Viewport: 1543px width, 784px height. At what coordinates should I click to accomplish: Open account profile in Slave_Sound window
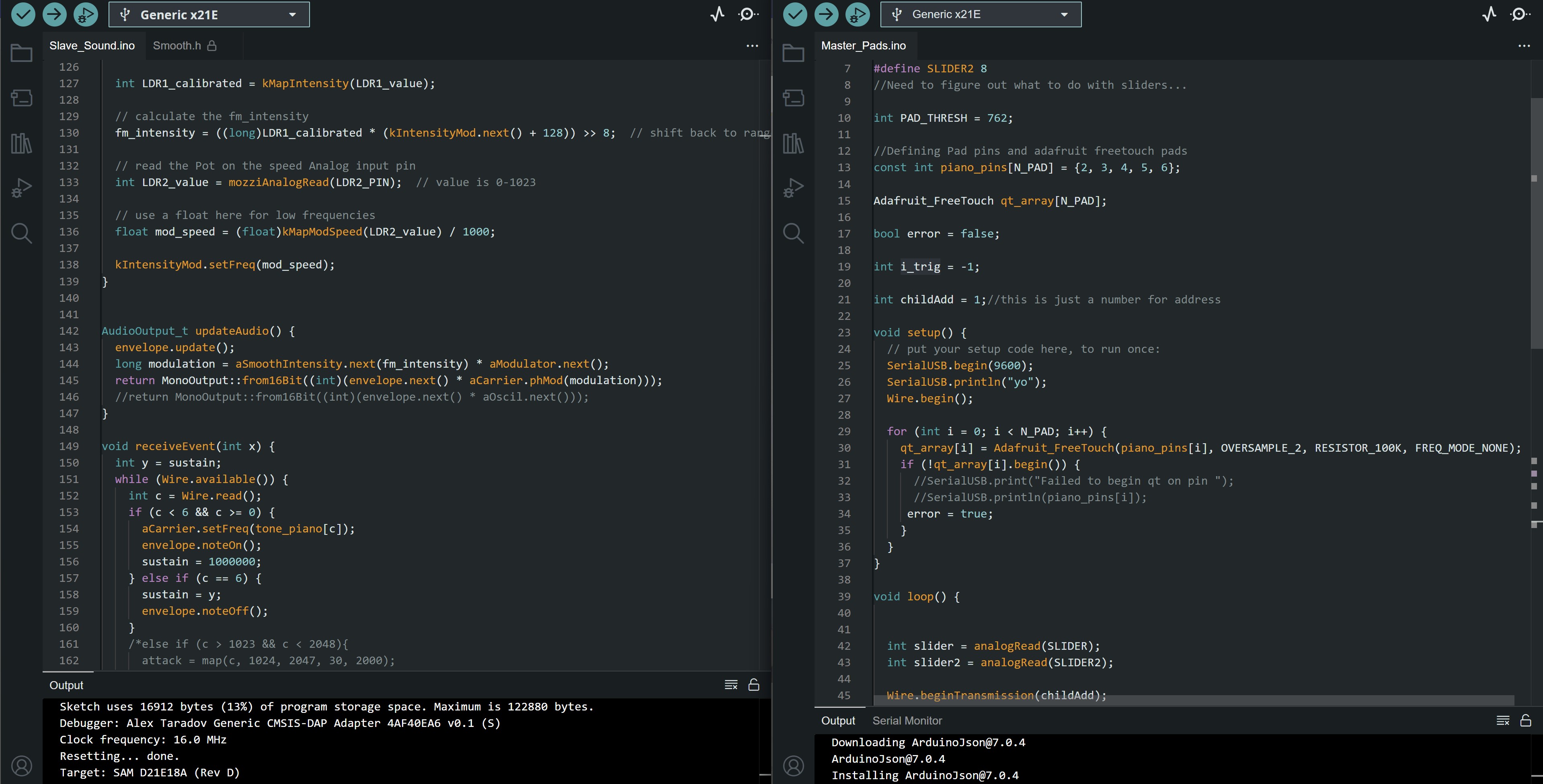[x=22, y=766]
